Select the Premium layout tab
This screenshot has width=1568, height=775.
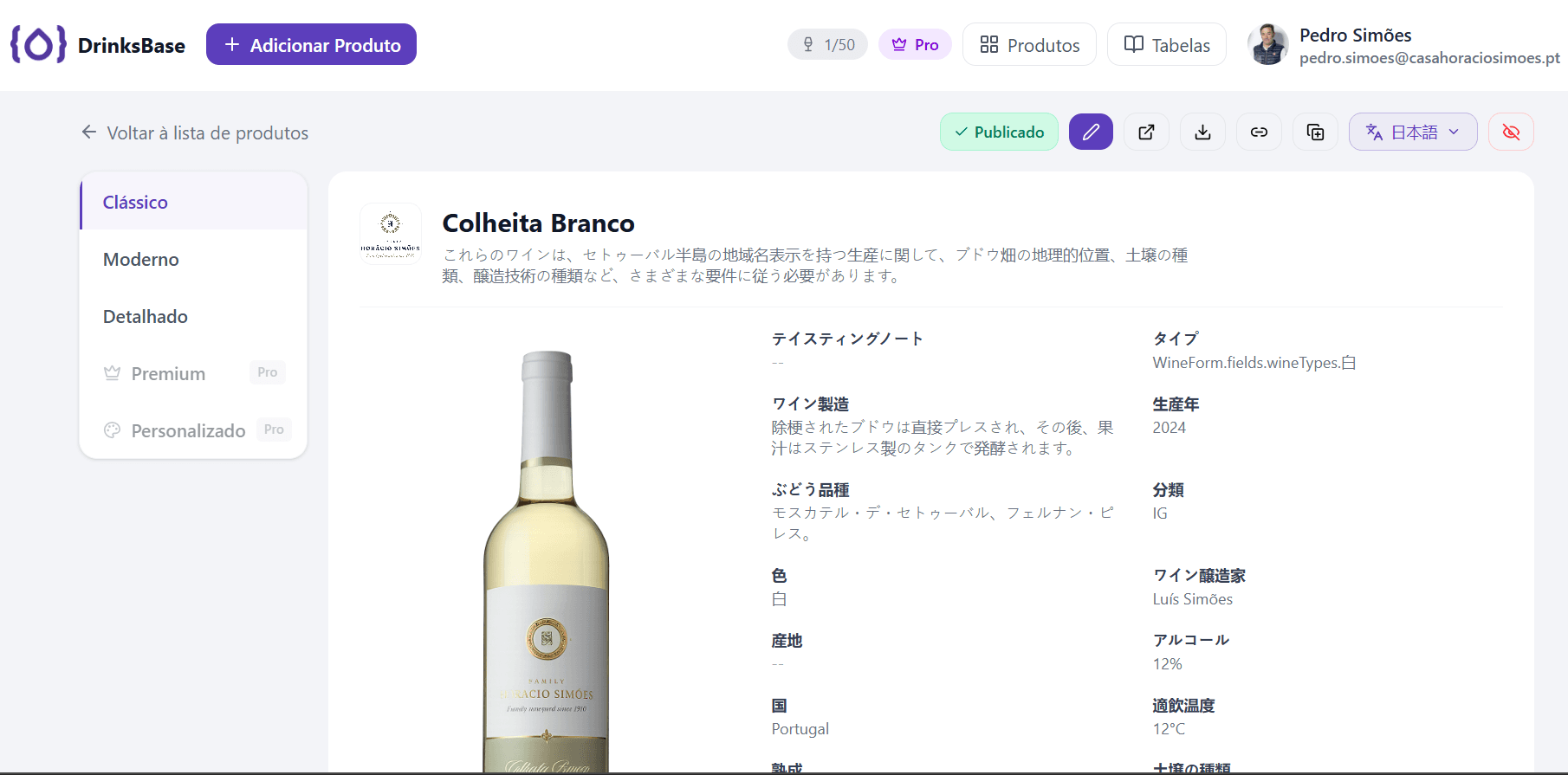[194, 373]
